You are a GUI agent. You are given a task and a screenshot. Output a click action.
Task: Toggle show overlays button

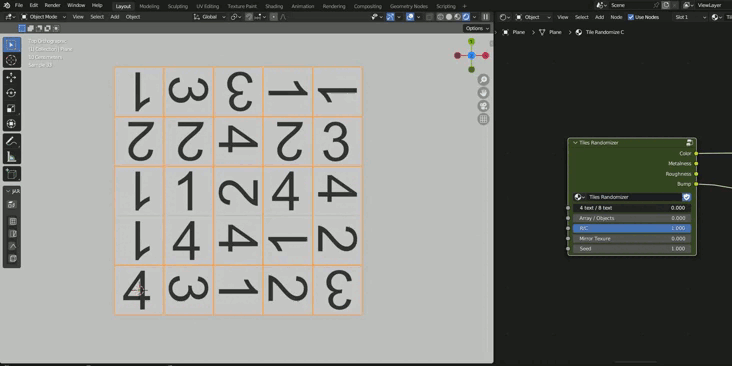pyautogui.click(x=410, y=17)
